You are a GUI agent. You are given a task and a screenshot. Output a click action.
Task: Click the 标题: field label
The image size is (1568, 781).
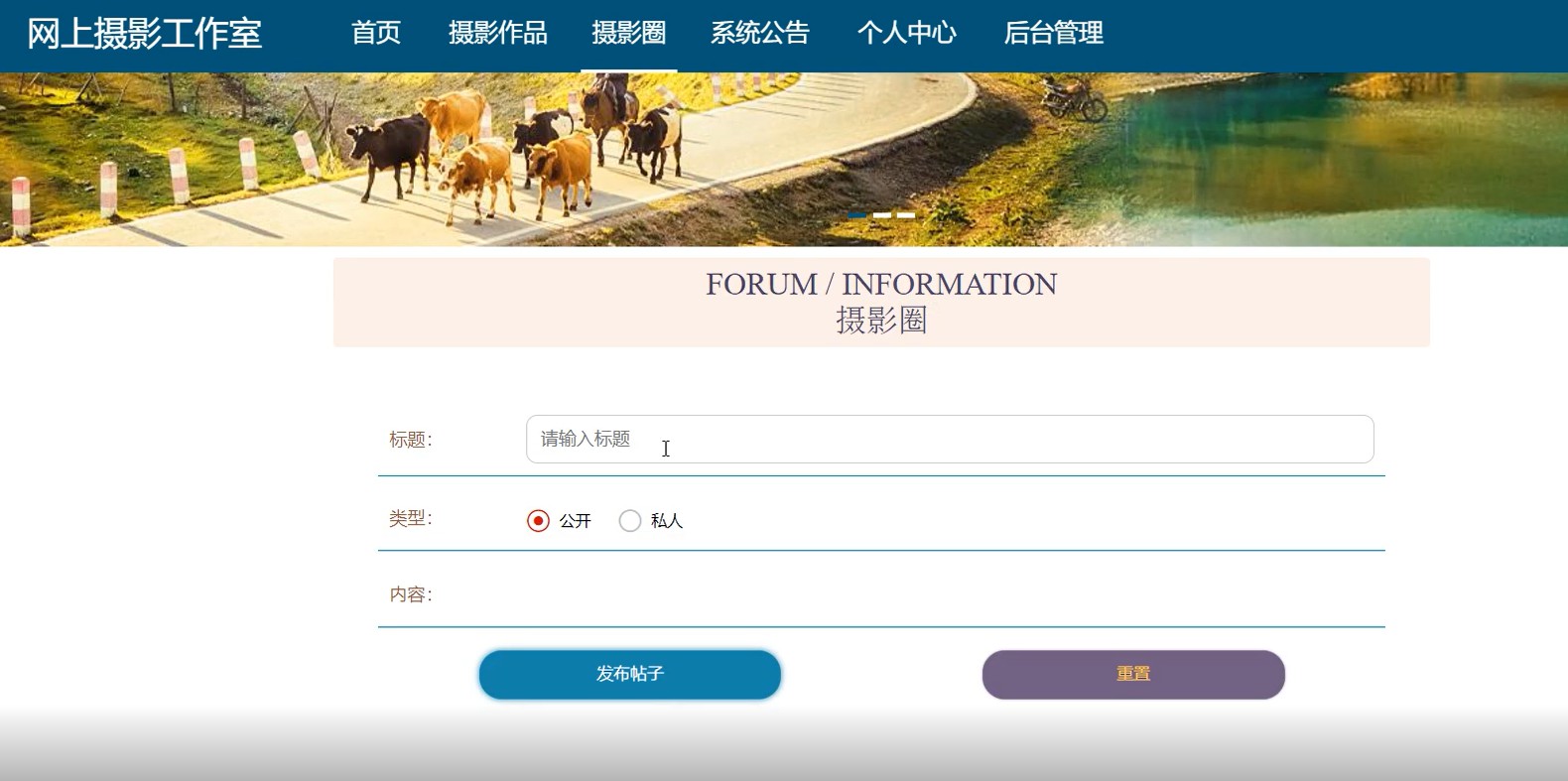coord(411,440)
